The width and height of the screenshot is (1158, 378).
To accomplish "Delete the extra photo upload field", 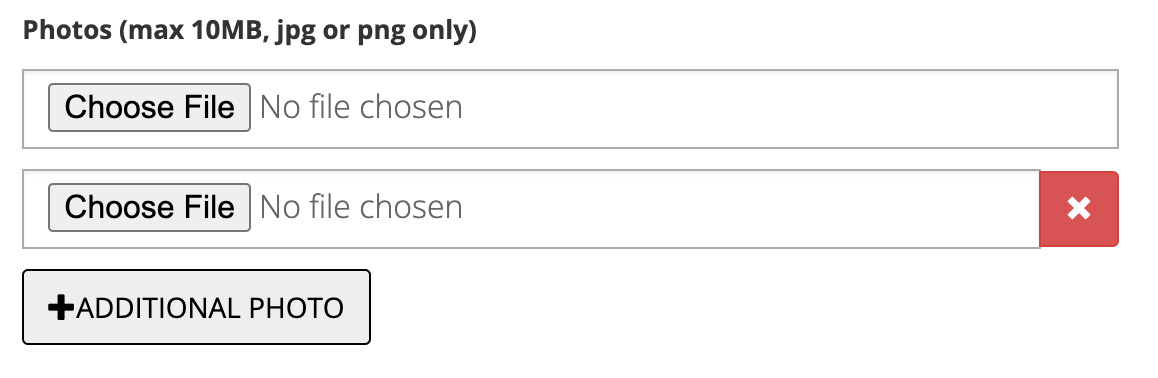I will (x=1079, y=209).
